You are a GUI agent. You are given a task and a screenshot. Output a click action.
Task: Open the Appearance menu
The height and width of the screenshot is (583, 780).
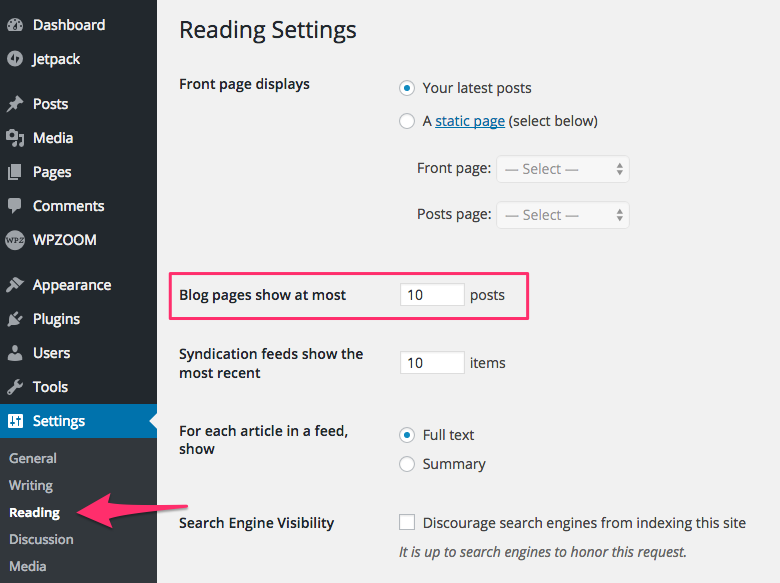pyautogui.click(x=71, y=285)
